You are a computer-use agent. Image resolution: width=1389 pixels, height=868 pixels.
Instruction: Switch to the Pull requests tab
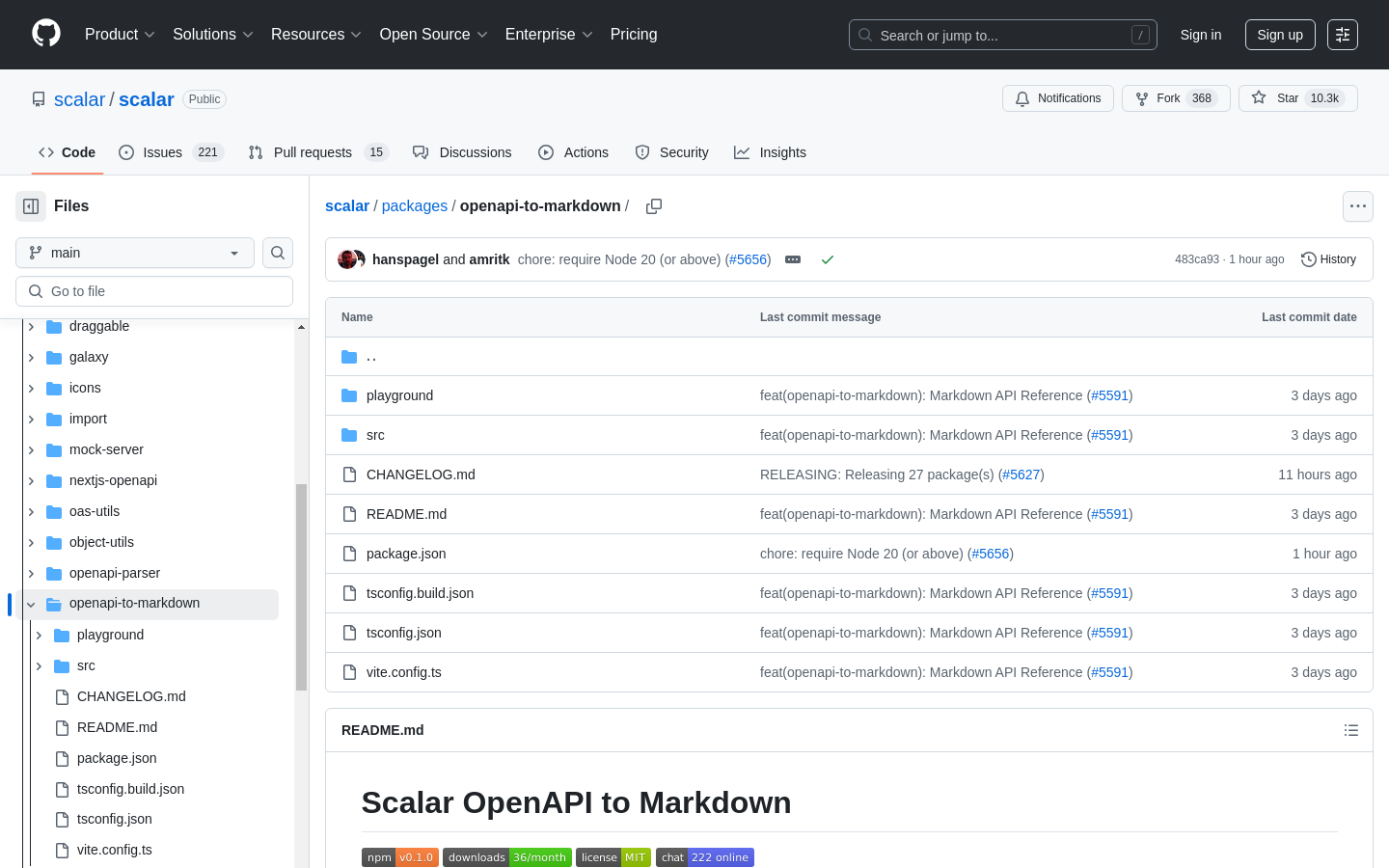tap(317, 152)
